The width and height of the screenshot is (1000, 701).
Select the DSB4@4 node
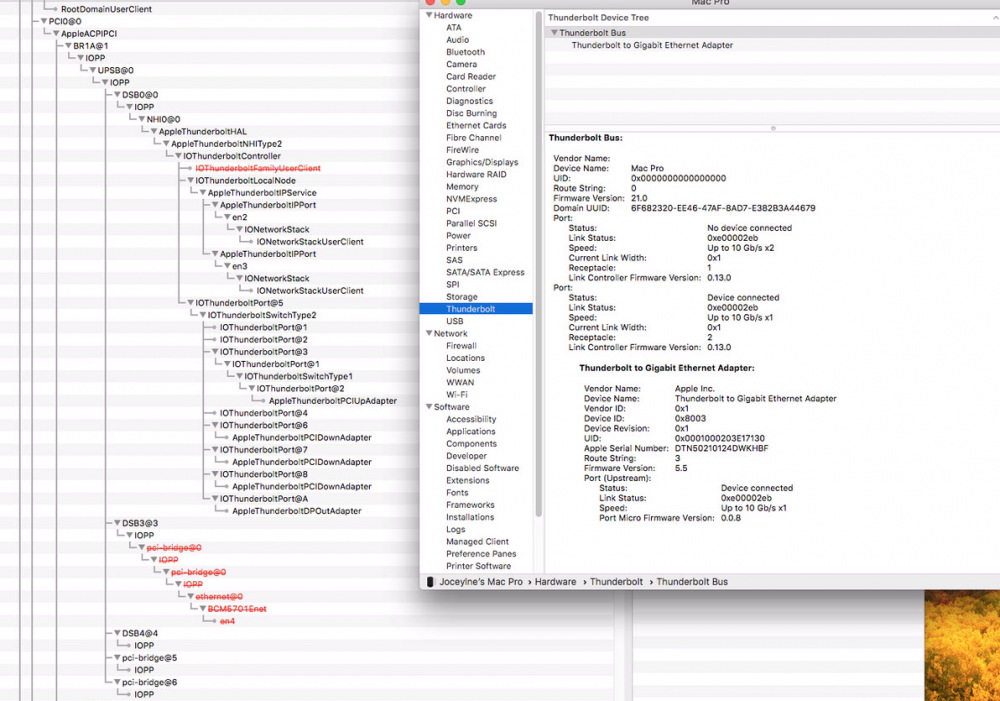tap(140, 633)
